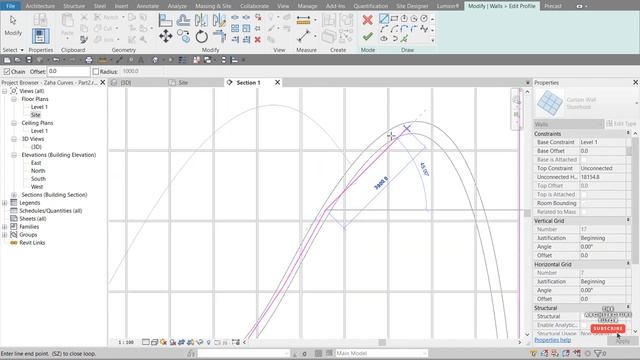Click the Offset input field

[68, 71]
